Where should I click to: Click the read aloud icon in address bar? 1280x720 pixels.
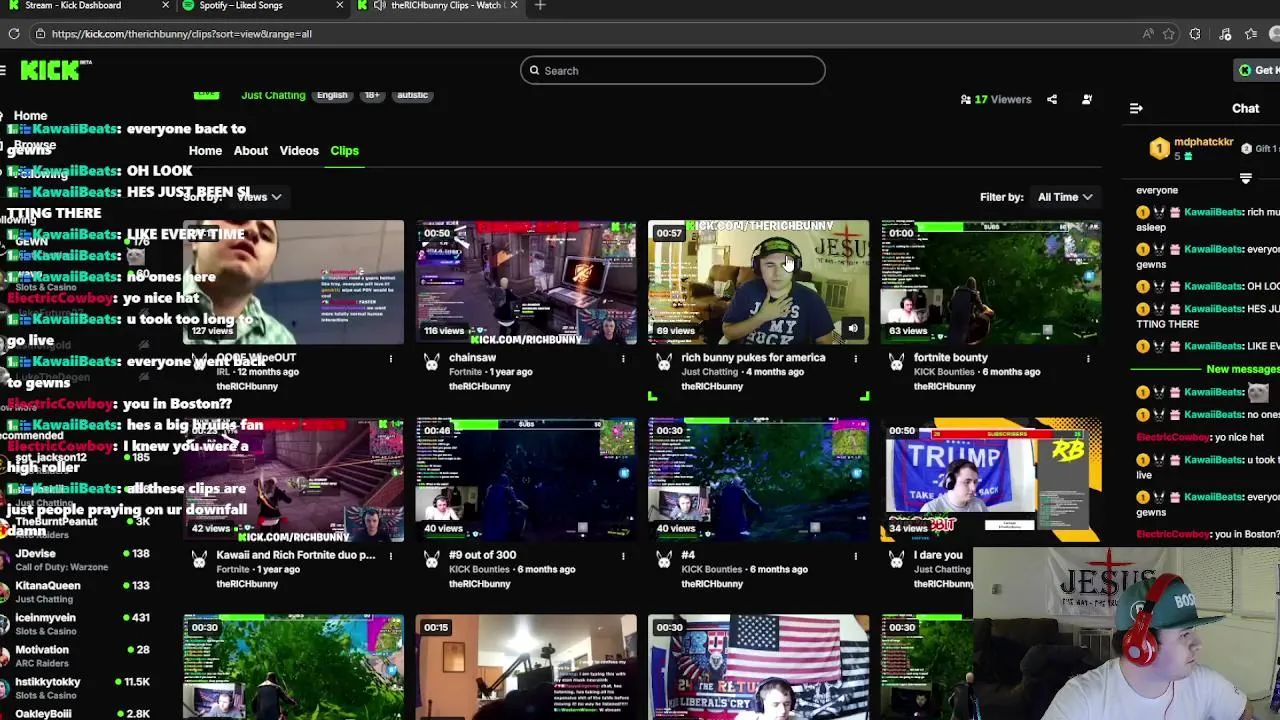(x=1147, y=34)
